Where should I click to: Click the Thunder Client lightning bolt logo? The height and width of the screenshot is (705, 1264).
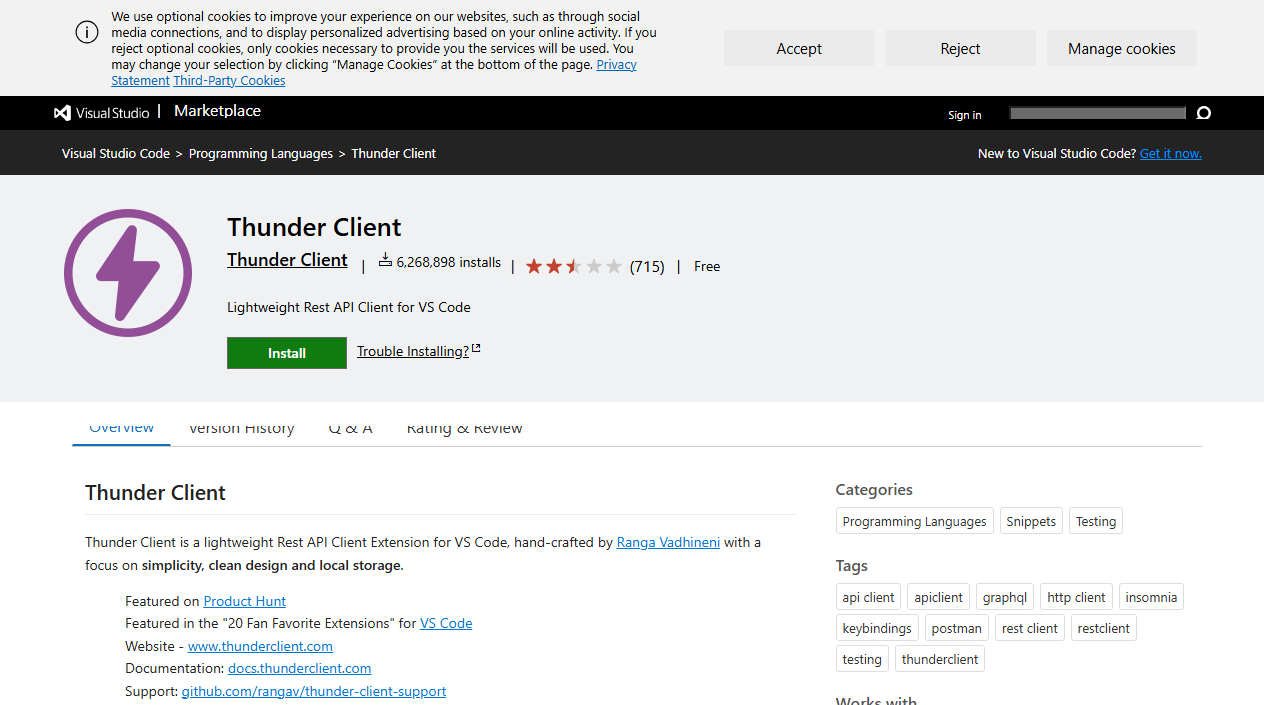click(x=128, y=272)
